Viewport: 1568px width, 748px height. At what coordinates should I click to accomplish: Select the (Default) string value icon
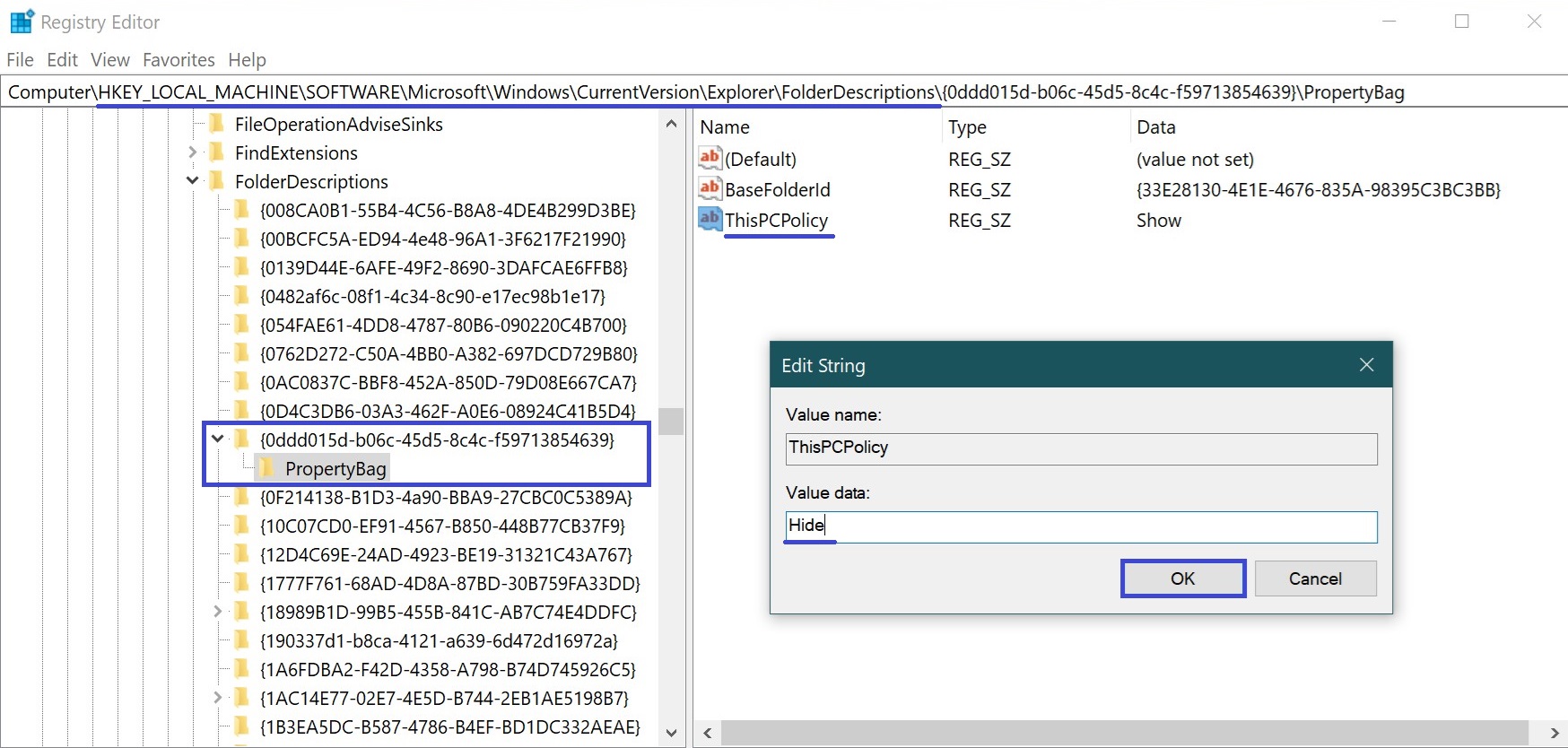710,159
